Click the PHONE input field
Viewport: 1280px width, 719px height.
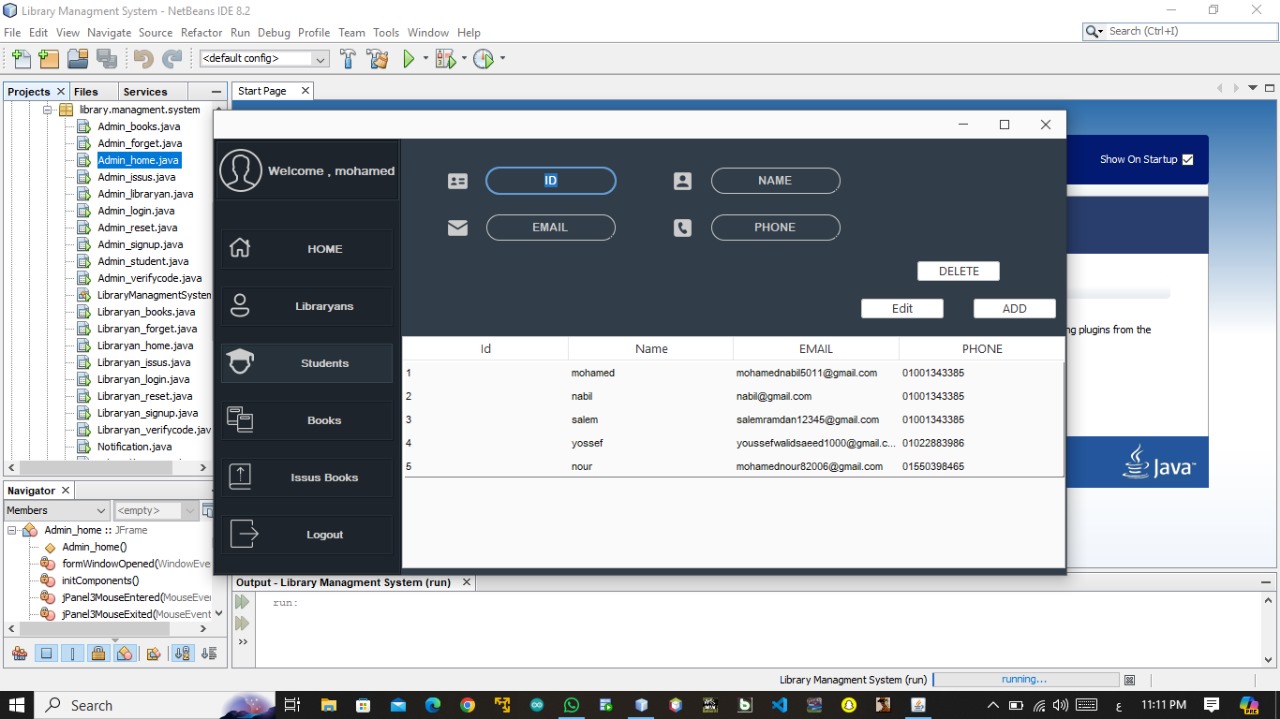point(775,227)
